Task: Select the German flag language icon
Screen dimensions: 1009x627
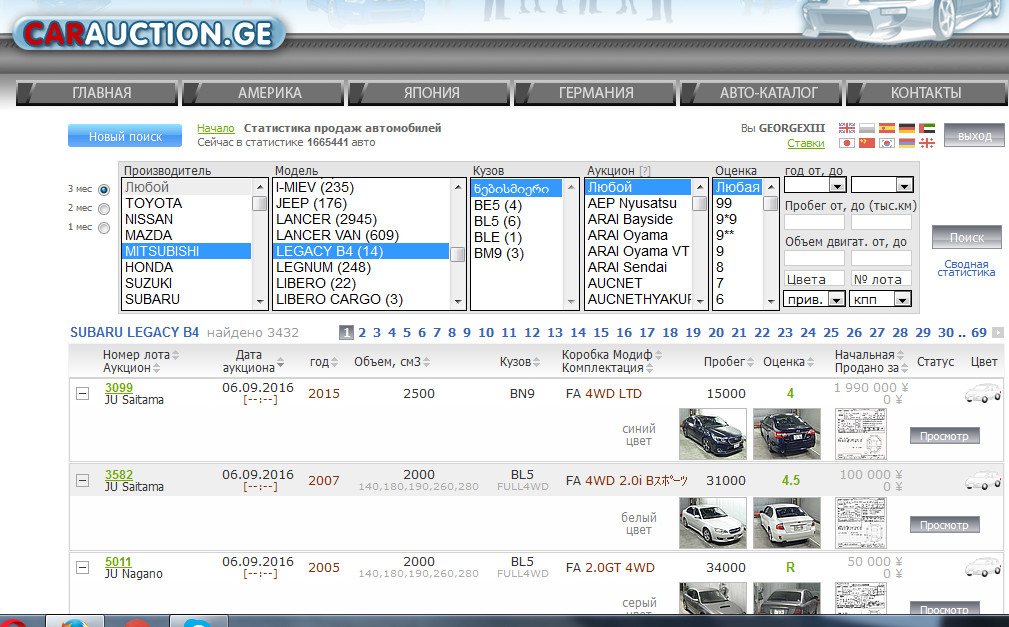Action: (x=907, y=128)
